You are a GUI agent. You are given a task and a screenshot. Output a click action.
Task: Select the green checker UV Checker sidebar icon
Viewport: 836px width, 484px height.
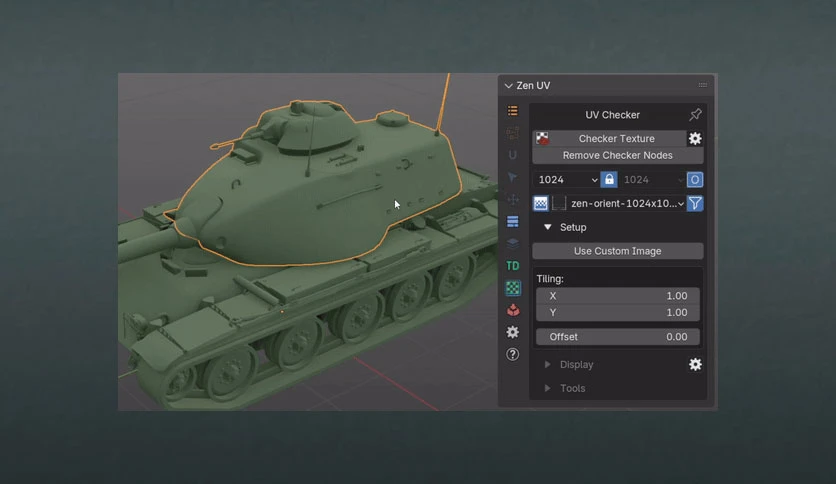513,288
